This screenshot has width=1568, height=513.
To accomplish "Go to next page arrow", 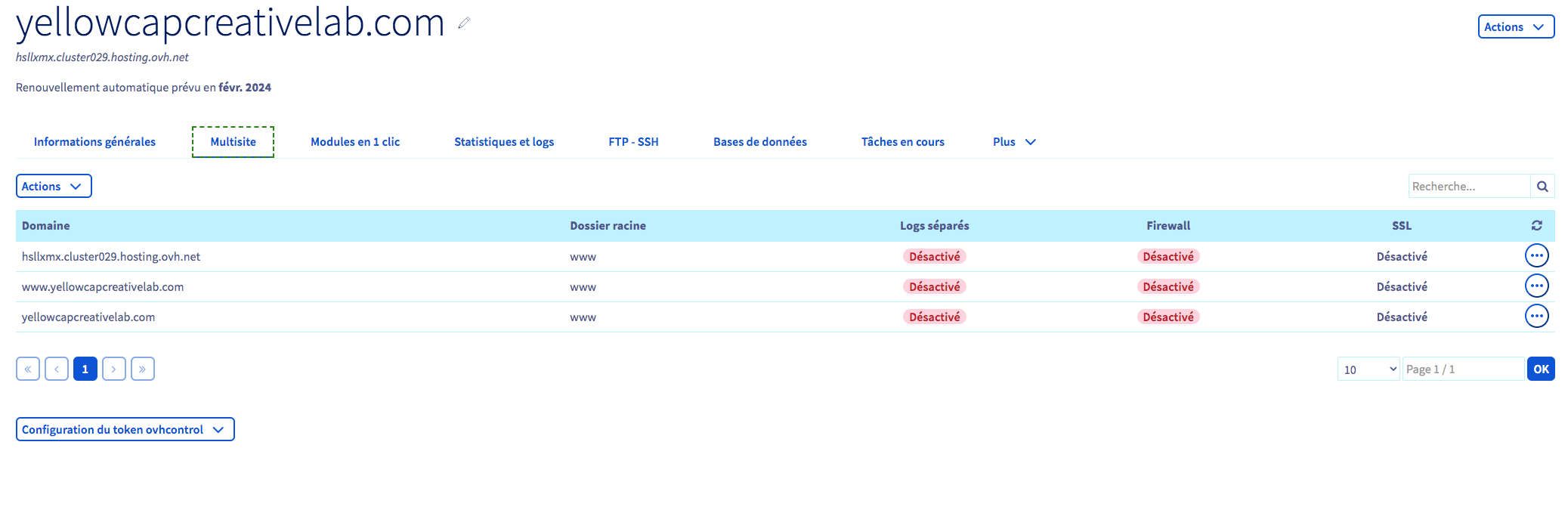I will click(114, 369).
